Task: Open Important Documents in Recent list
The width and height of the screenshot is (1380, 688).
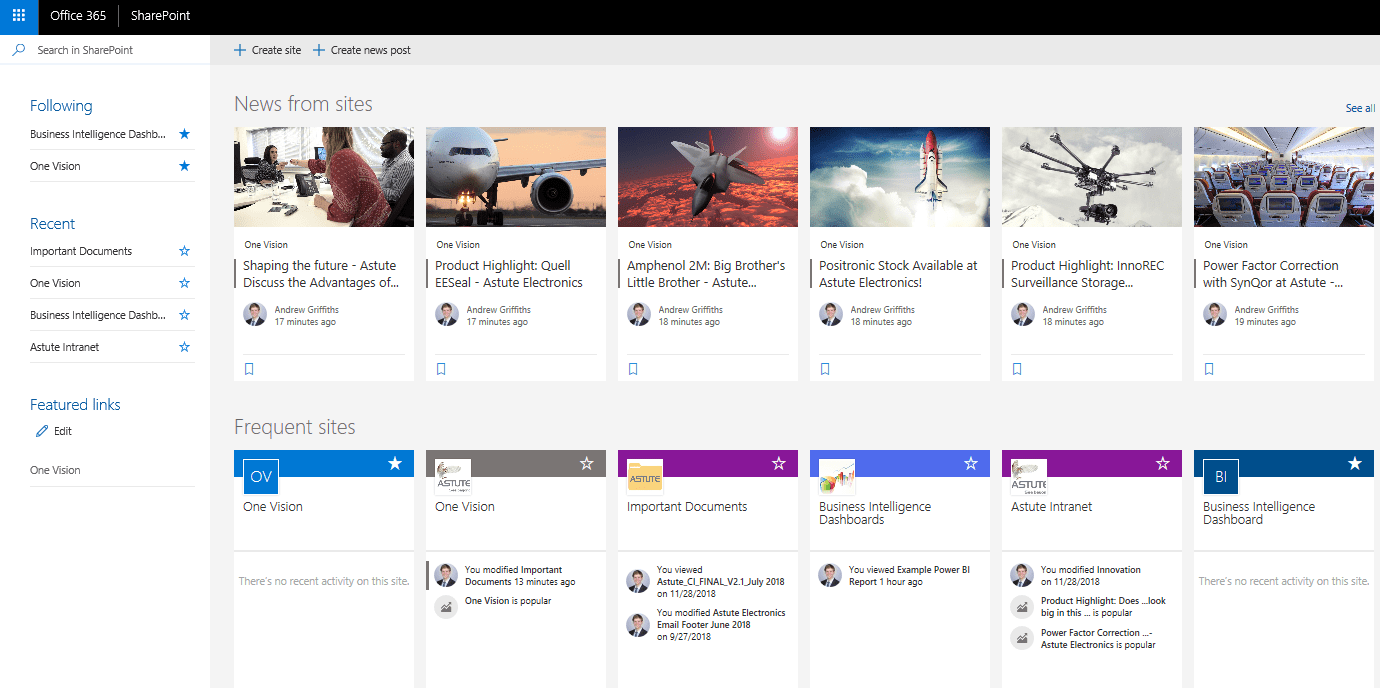Action: pyautogui.click(x=81, y=251)
